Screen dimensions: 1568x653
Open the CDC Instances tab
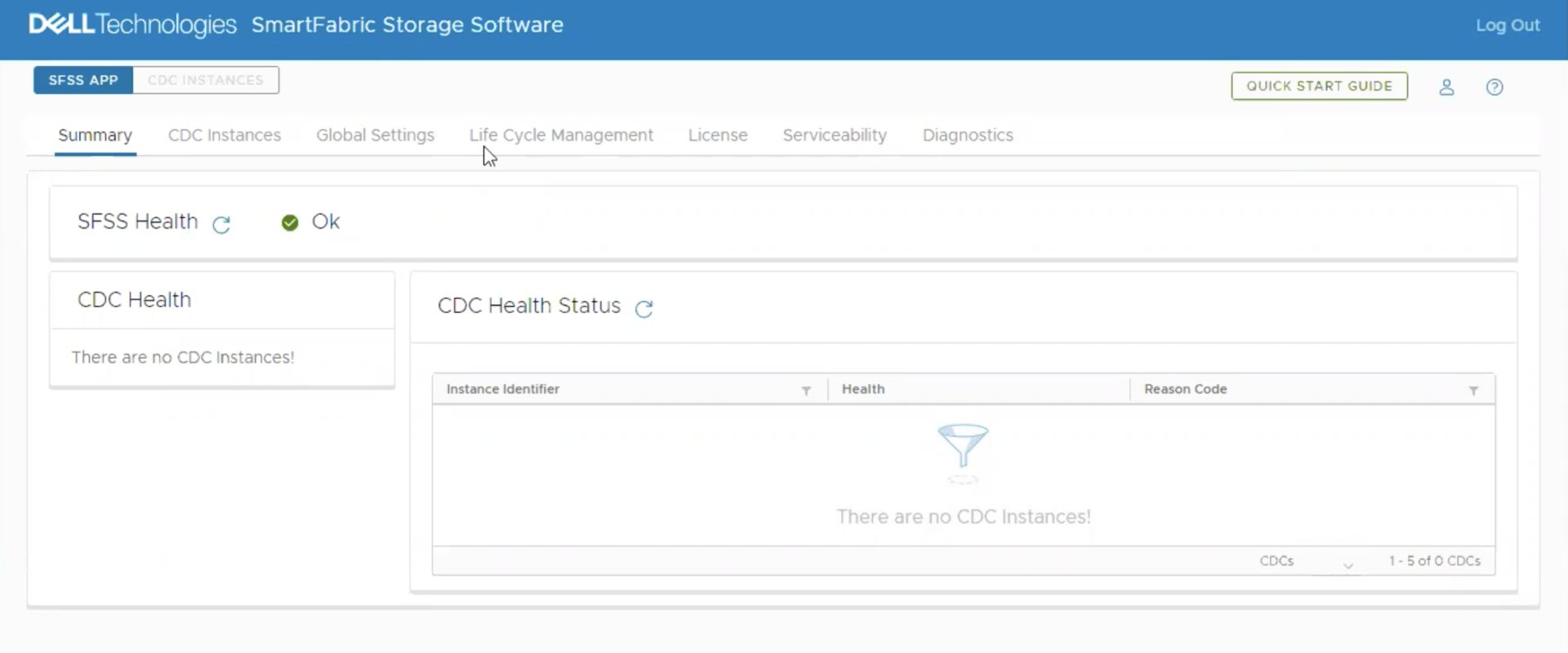tap(225, 135)
